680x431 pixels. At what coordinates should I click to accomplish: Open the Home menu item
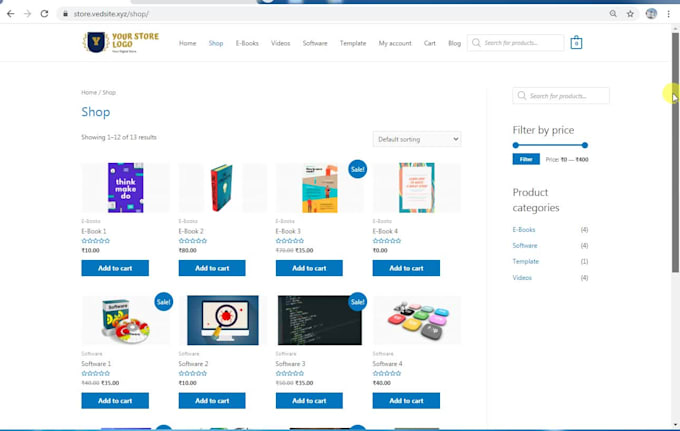tap(187, 43)
